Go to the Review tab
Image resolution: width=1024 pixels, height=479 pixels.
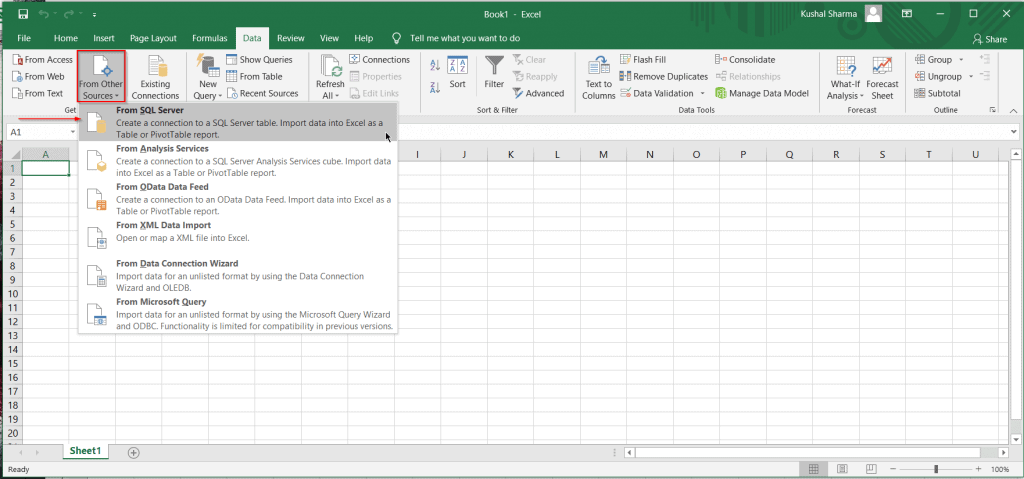tap(291, 39)
